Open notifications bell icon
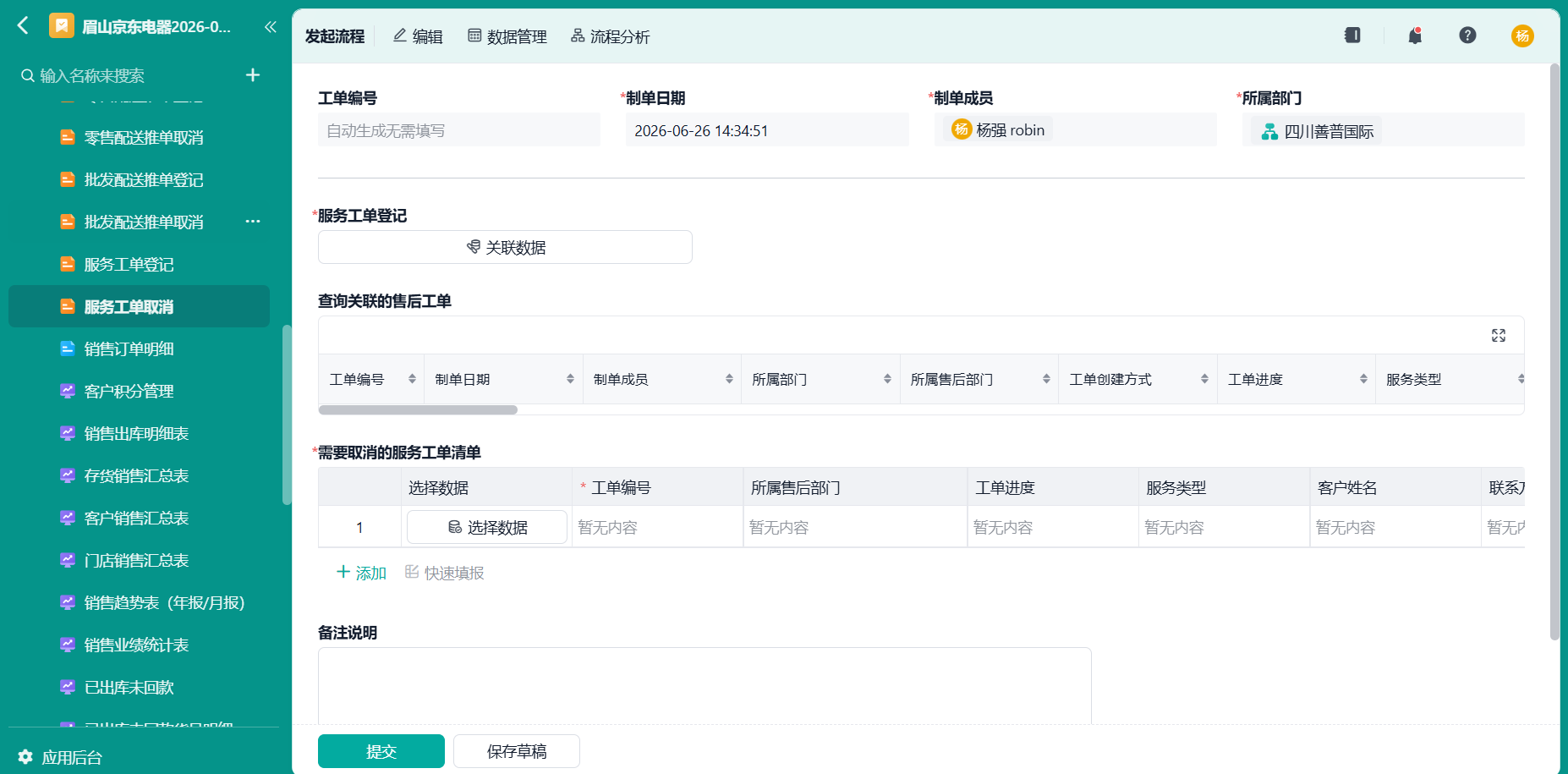Viewport: 1568px width, 774px height. pyautogui.click(x=1415, y=36)
